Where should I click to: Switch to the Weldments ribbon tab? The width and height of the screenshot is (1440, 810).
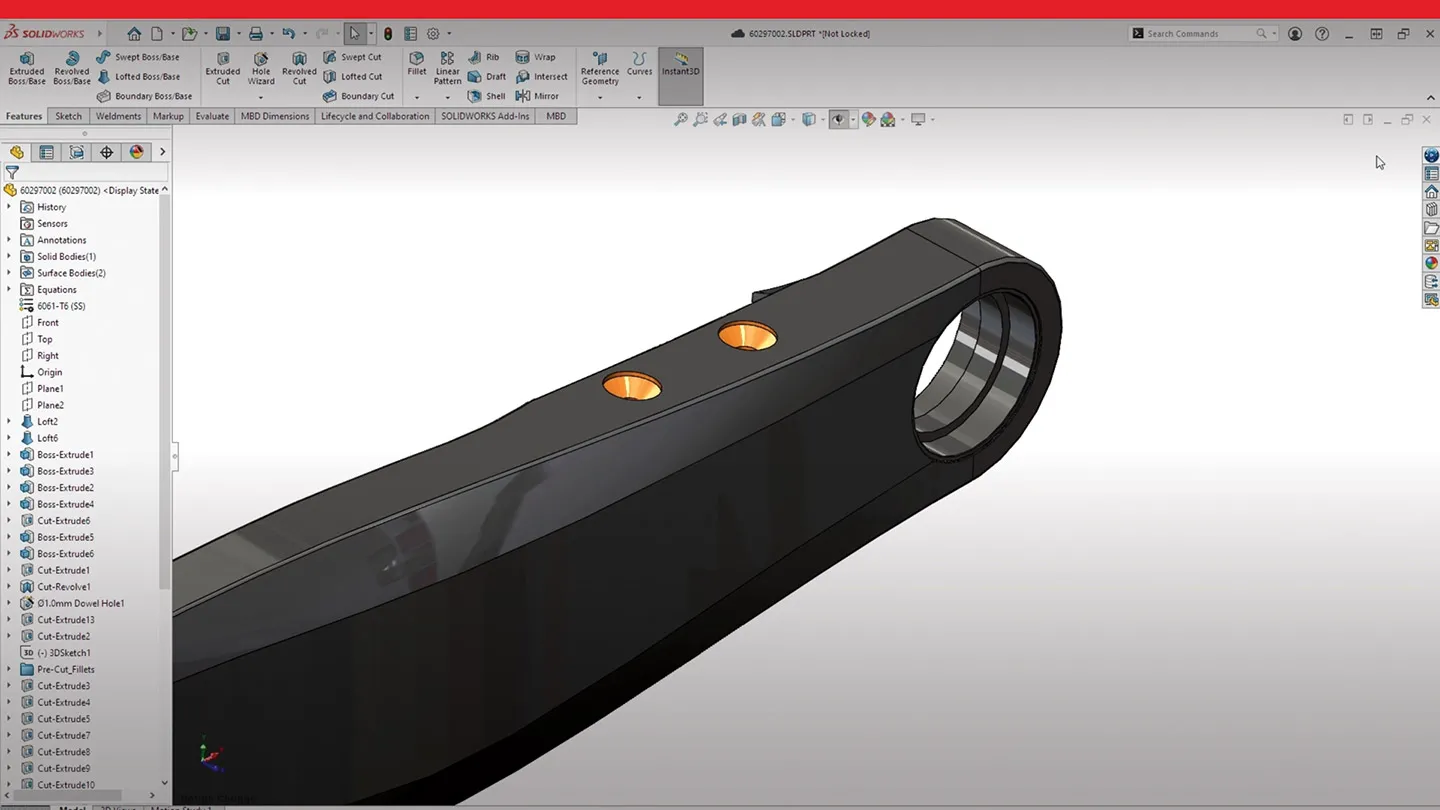[x=118, y=116]
